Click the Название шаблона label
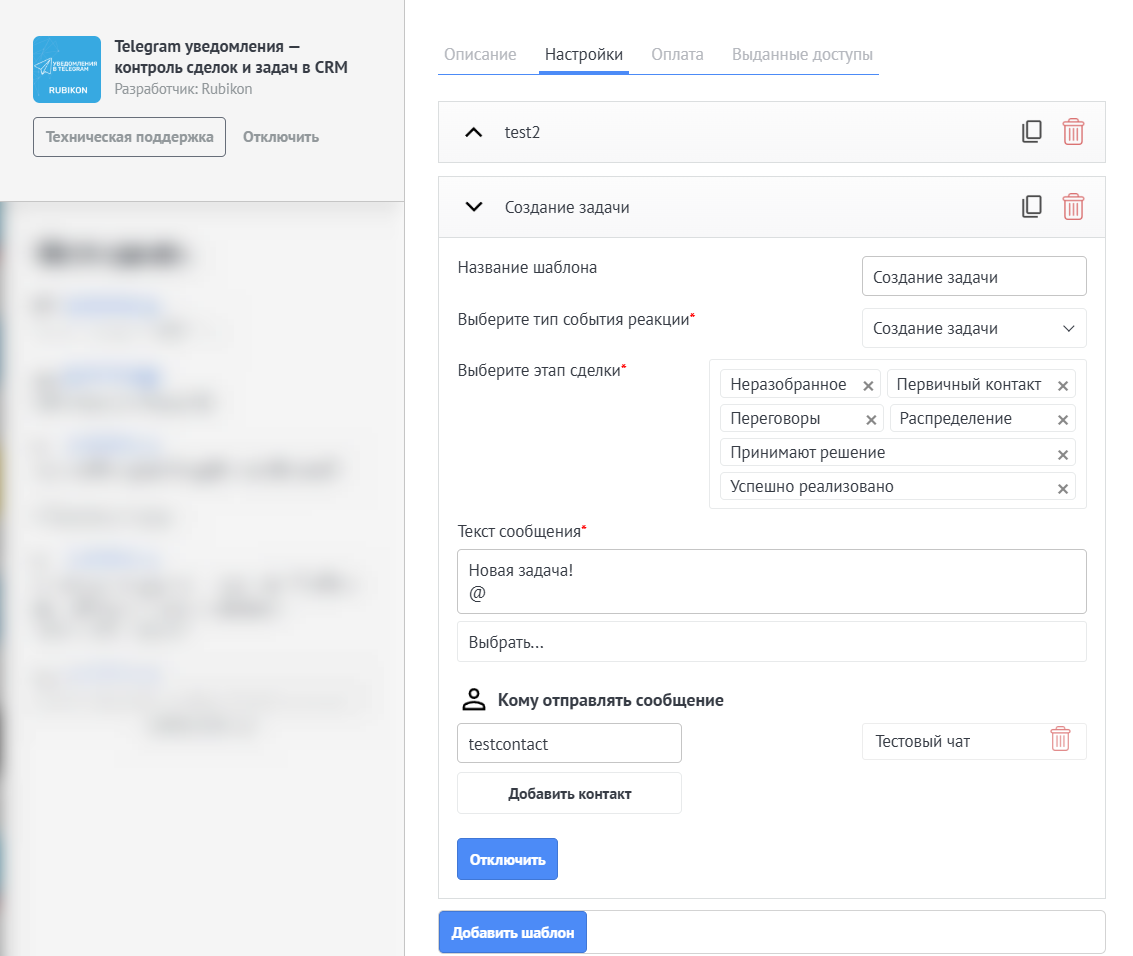 [527, 267]
